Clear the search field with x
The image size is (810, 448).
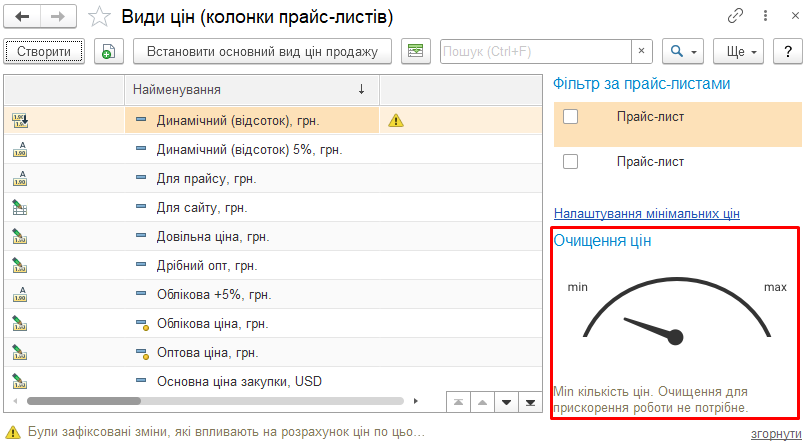click(642, 51)
